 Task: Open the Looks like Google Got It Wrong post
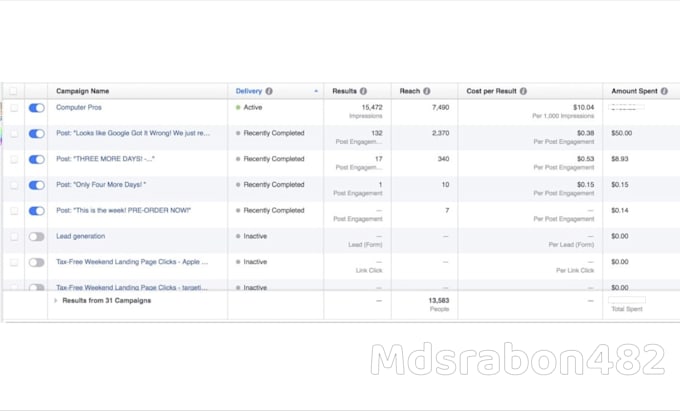pyautogui.click(x=133, y=133)
